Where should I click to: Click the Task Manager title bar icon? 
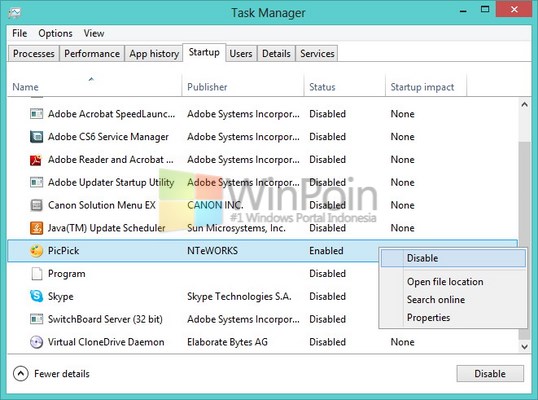click(15, 13)
